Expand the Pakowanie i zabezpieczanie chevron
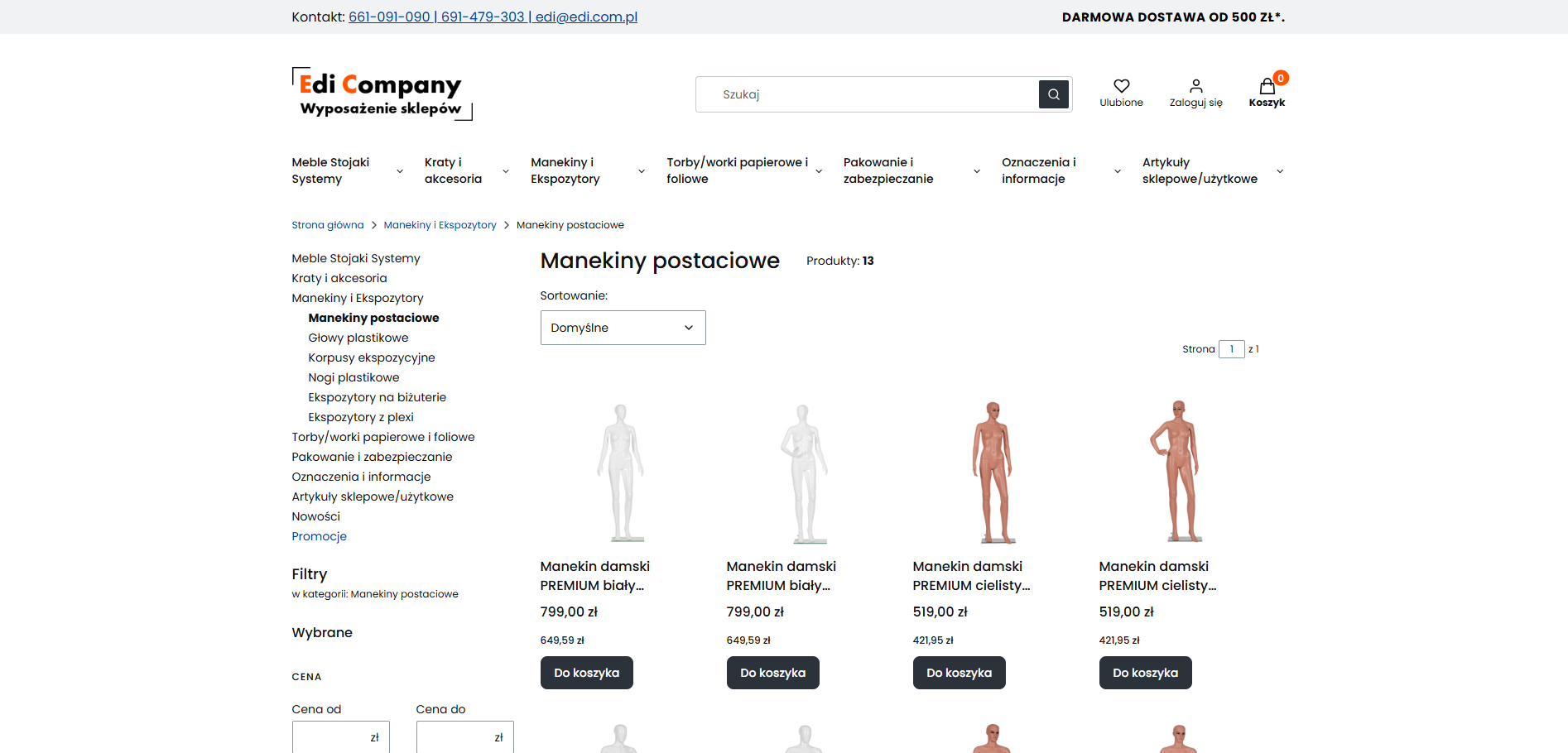 (976, 170)
